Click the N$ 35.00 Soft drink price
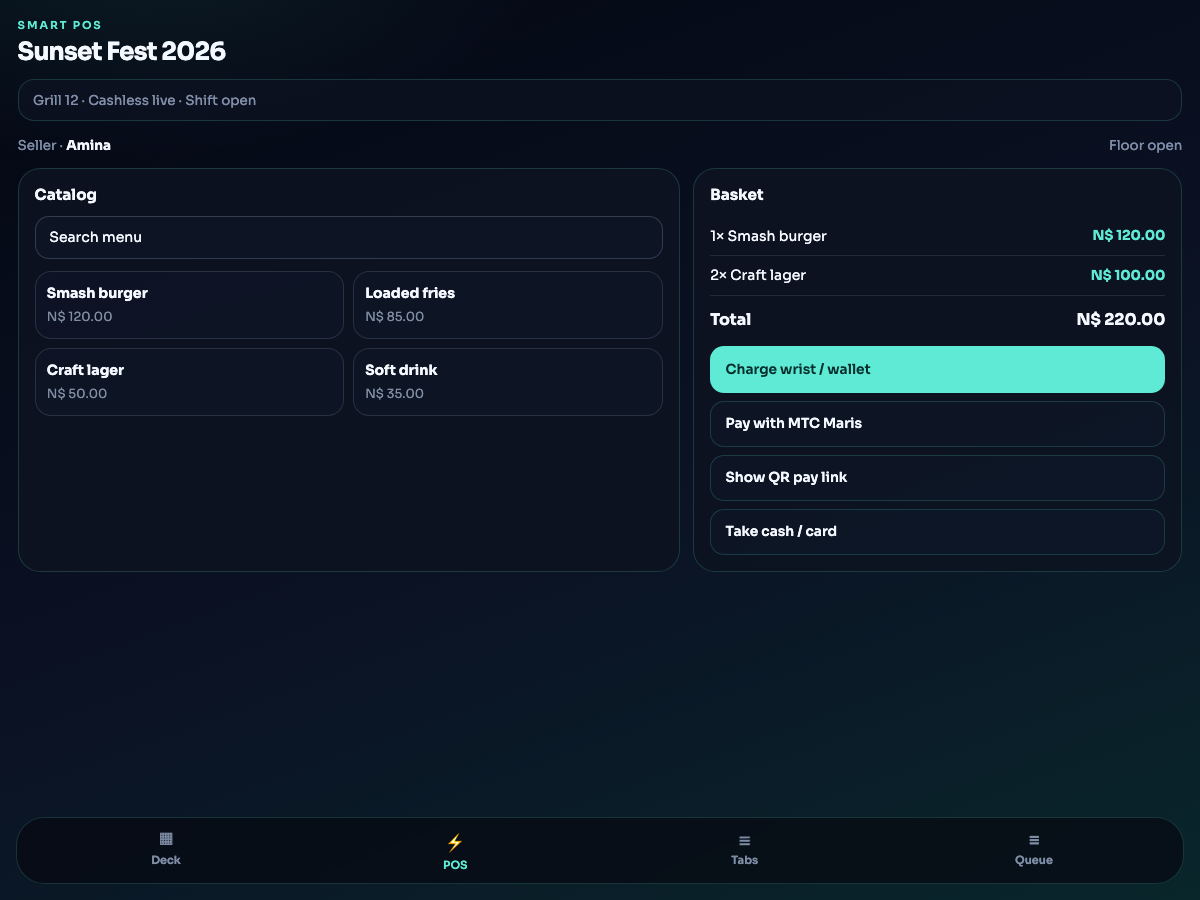Image resolution: width=1200 pixels, height=900 pixels. (395, 394)
